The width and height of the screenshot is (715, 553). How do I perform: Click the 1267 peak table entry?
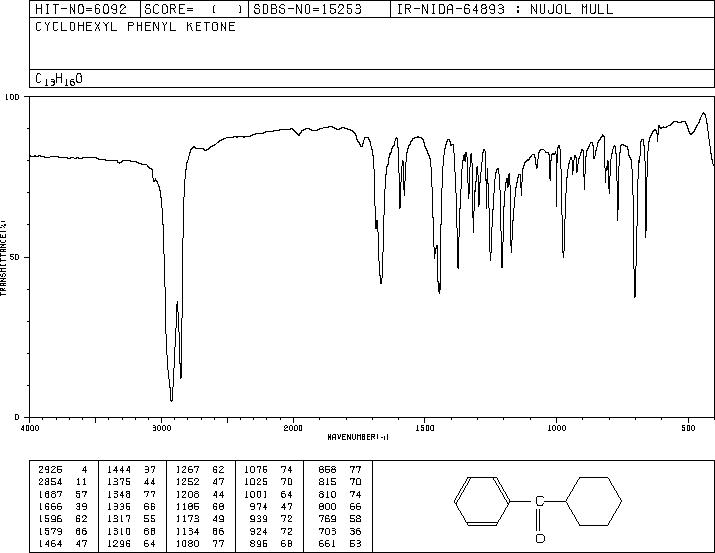tap(187, 469)
